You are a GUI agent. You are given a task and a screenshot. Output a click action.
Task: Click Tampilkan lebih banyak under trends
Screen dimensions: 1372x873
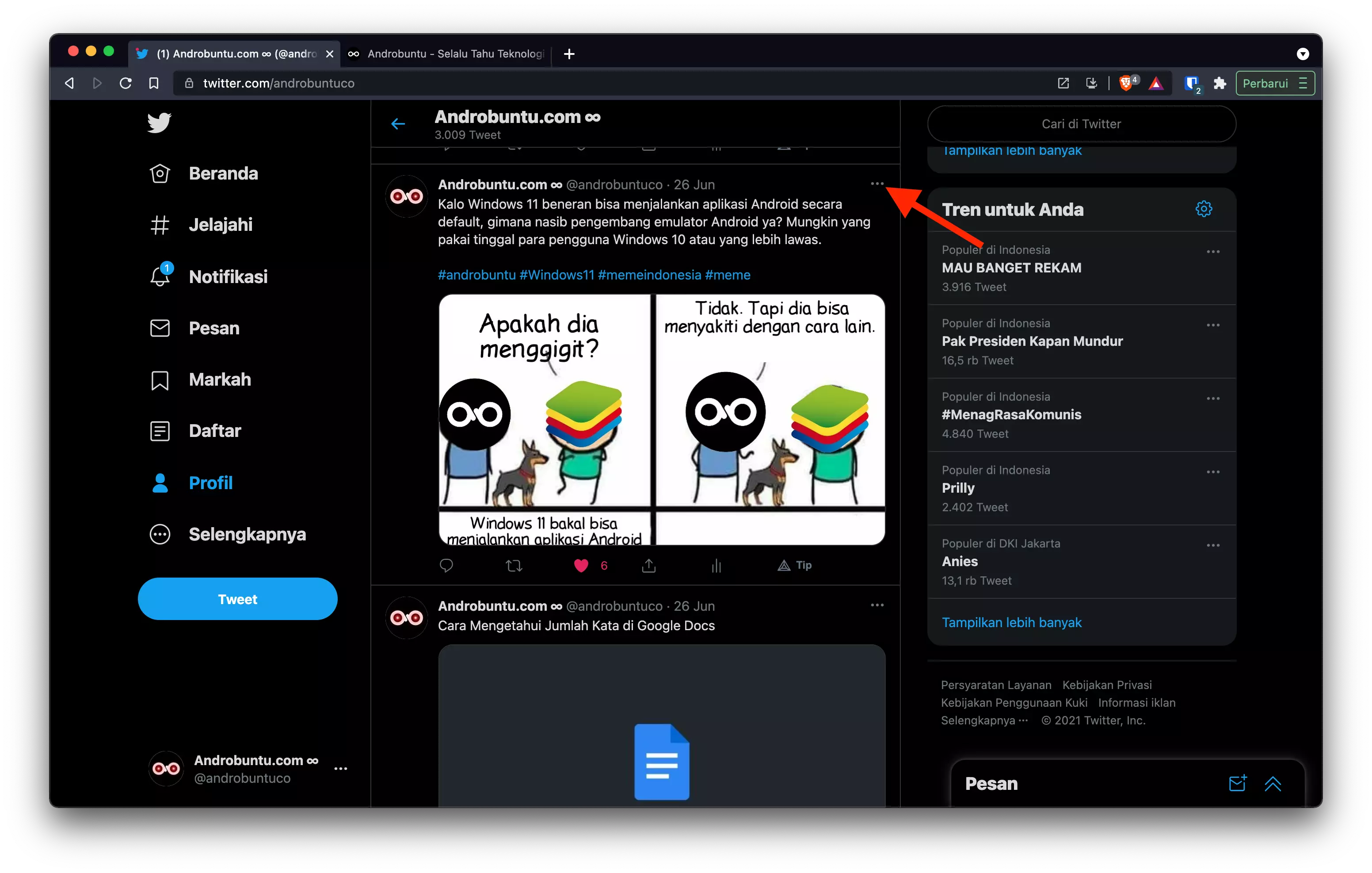(1011, 622)
